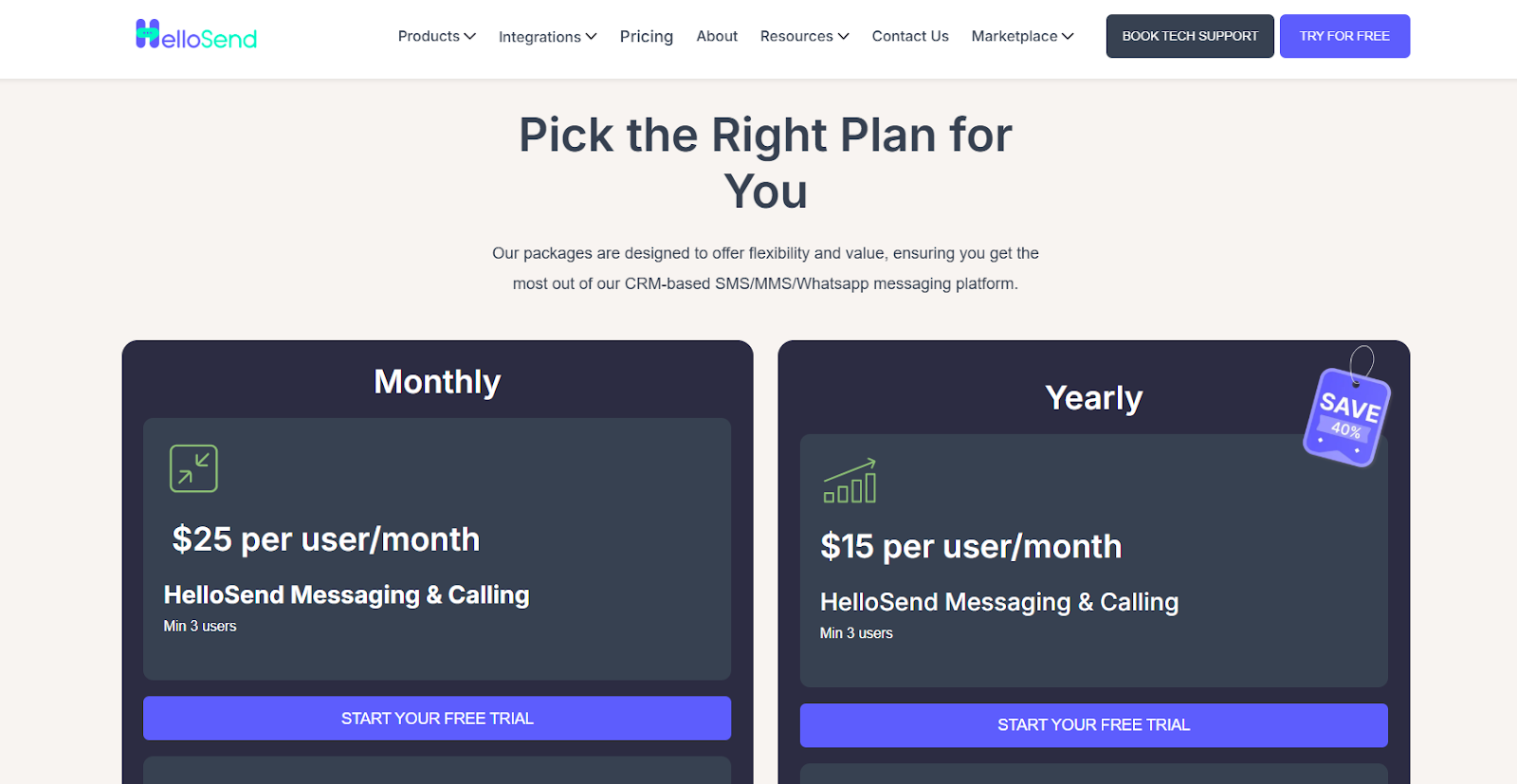Open the About page
The height and width of the screenshot is (784, 1517).
coord(716,36)
